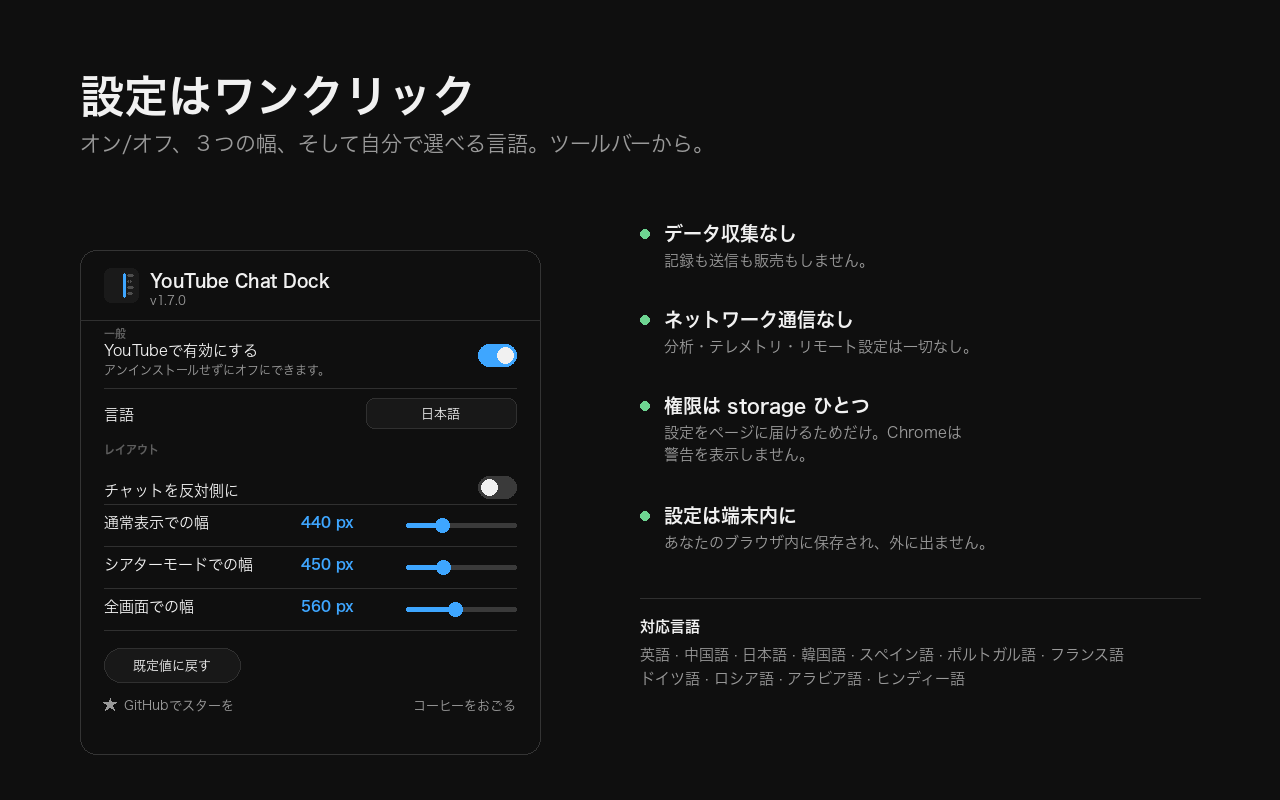
Task: Click the 既定値に戻す button
Action: tap(172, 665)
